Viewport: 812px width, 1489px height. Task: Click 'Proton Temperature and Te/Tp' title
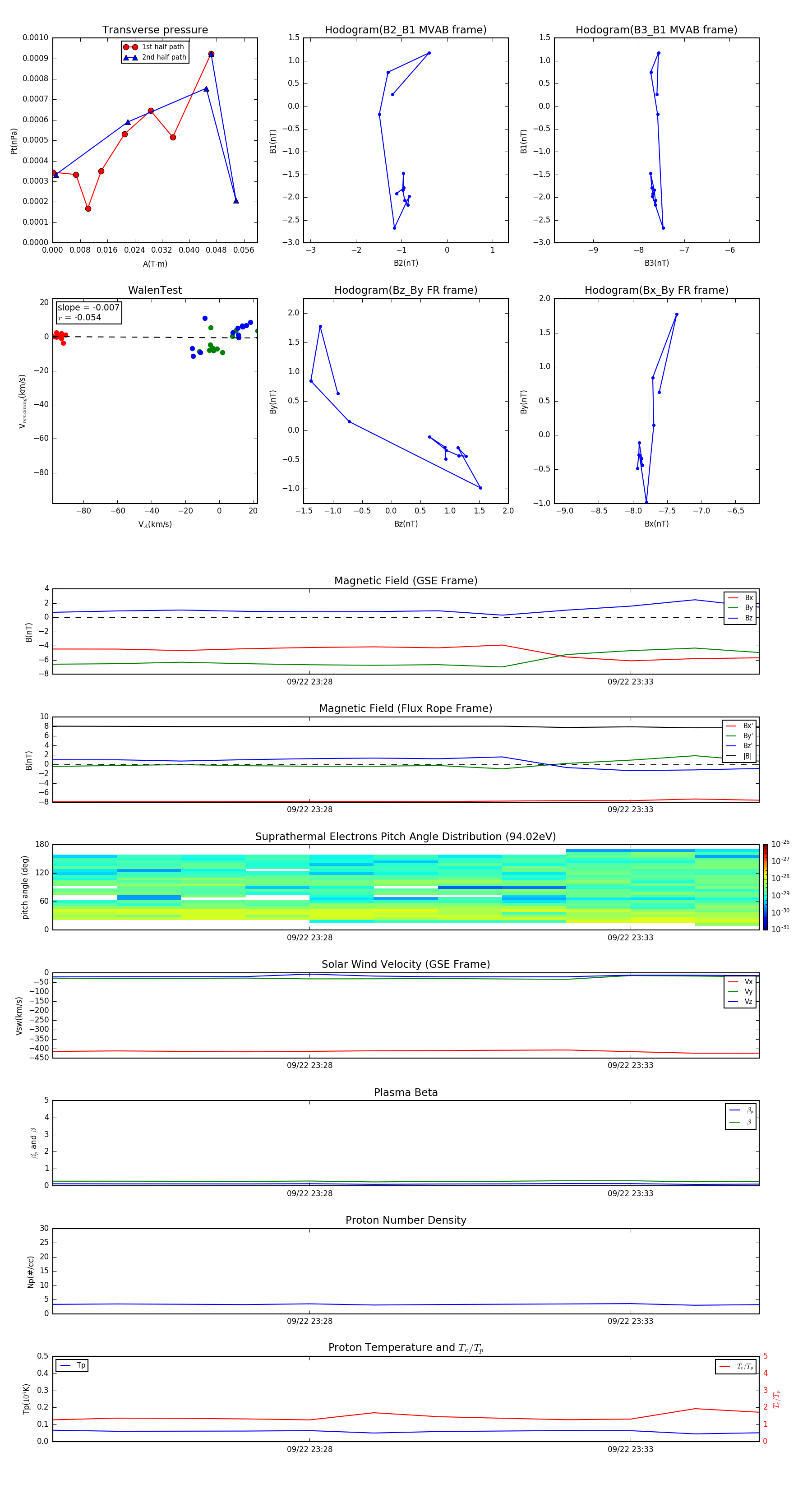coord(406,1348)
